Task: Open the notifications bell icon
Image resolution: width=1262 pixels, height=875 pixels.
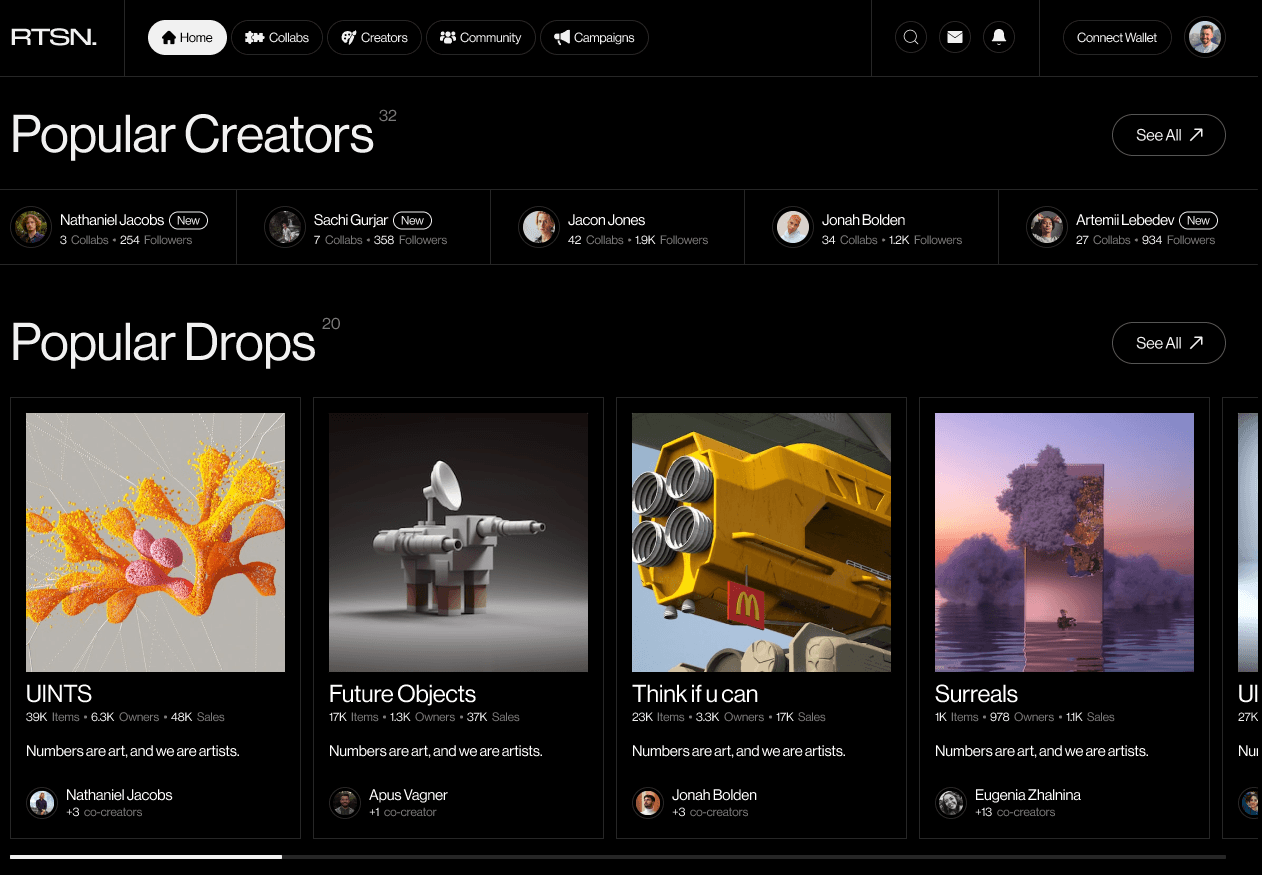Action: pyautogui.click(x=999, y=38)
